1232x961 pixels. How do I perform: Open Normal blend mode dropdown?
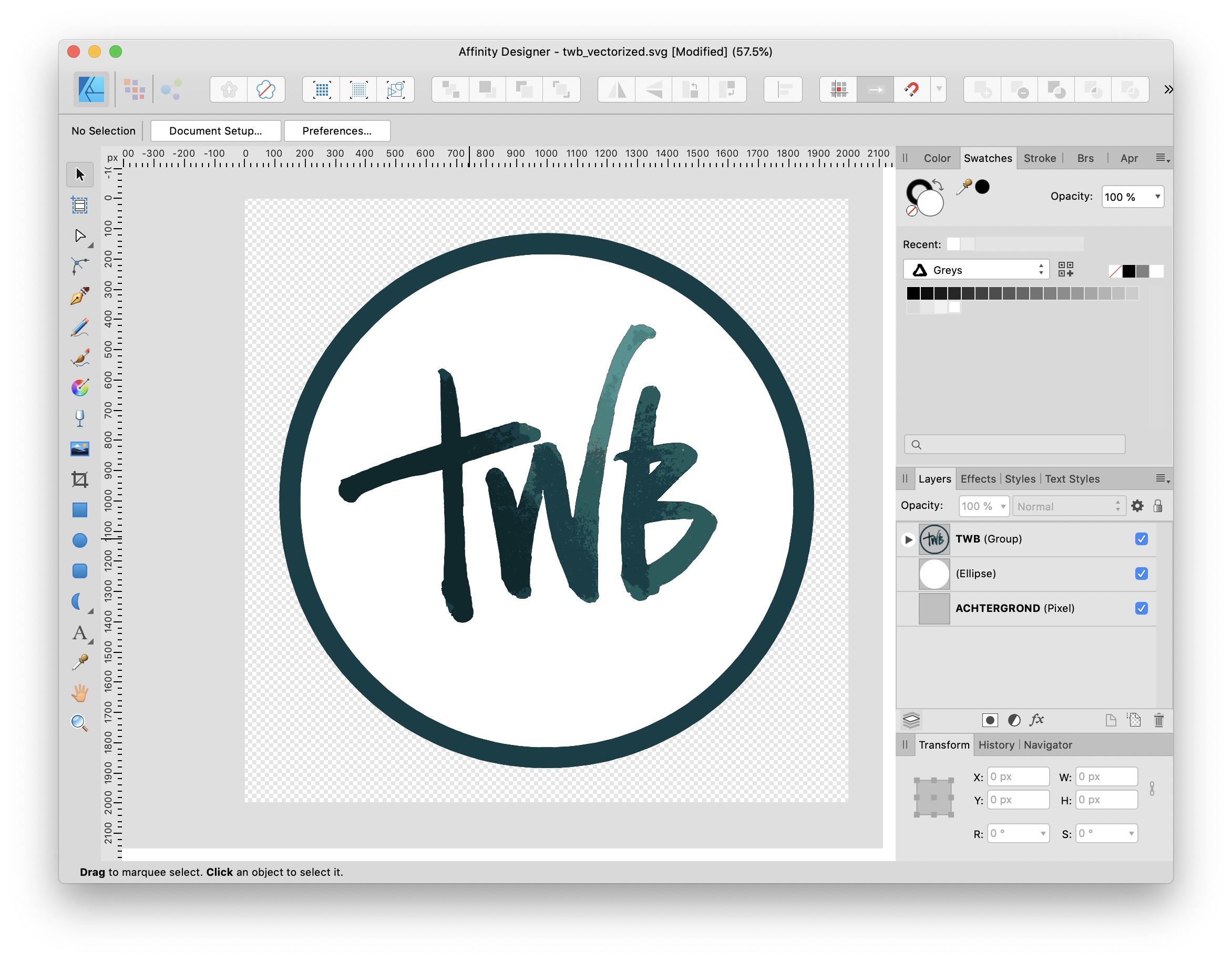(1070, 506)
